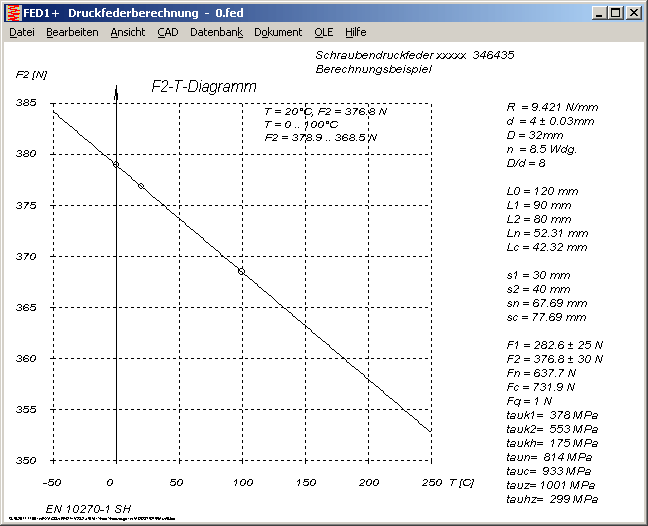The height and width of the screenshot is (526, 648).
Task: Click the data point marker at 20°C
Action: point(141,186)
